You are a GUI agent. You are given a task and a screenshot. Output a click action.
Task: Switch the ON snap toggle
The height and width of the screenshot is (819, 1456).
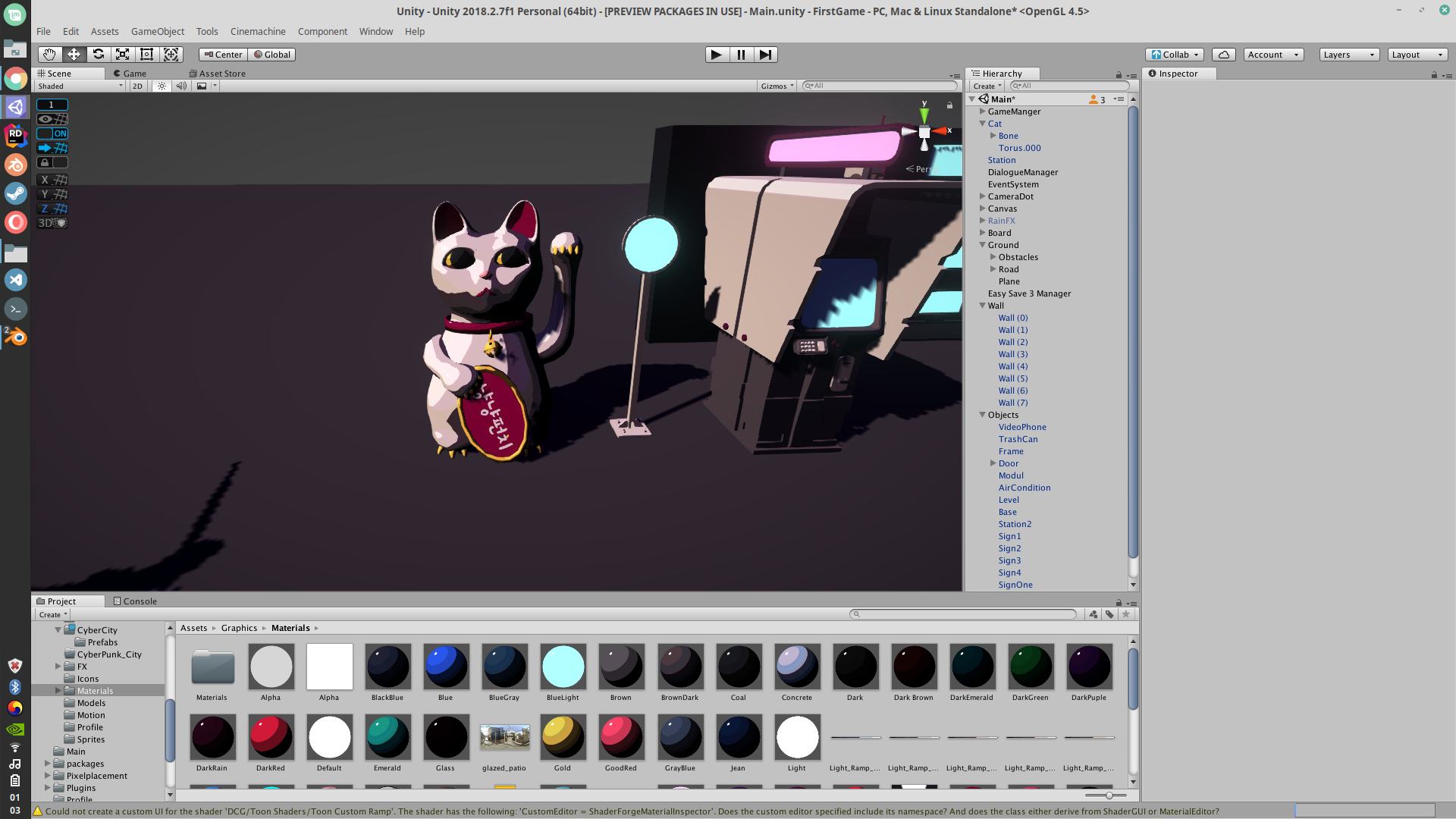click(x=52, y=133)
